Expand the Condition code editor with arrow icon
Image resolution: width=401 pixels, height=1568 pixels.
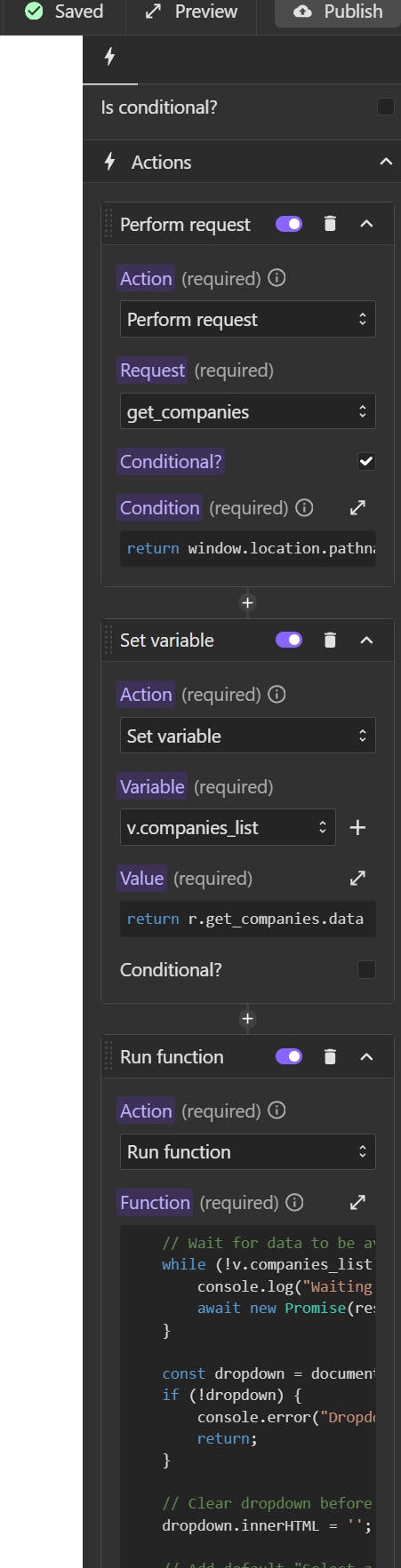click(x=357, y=507)
